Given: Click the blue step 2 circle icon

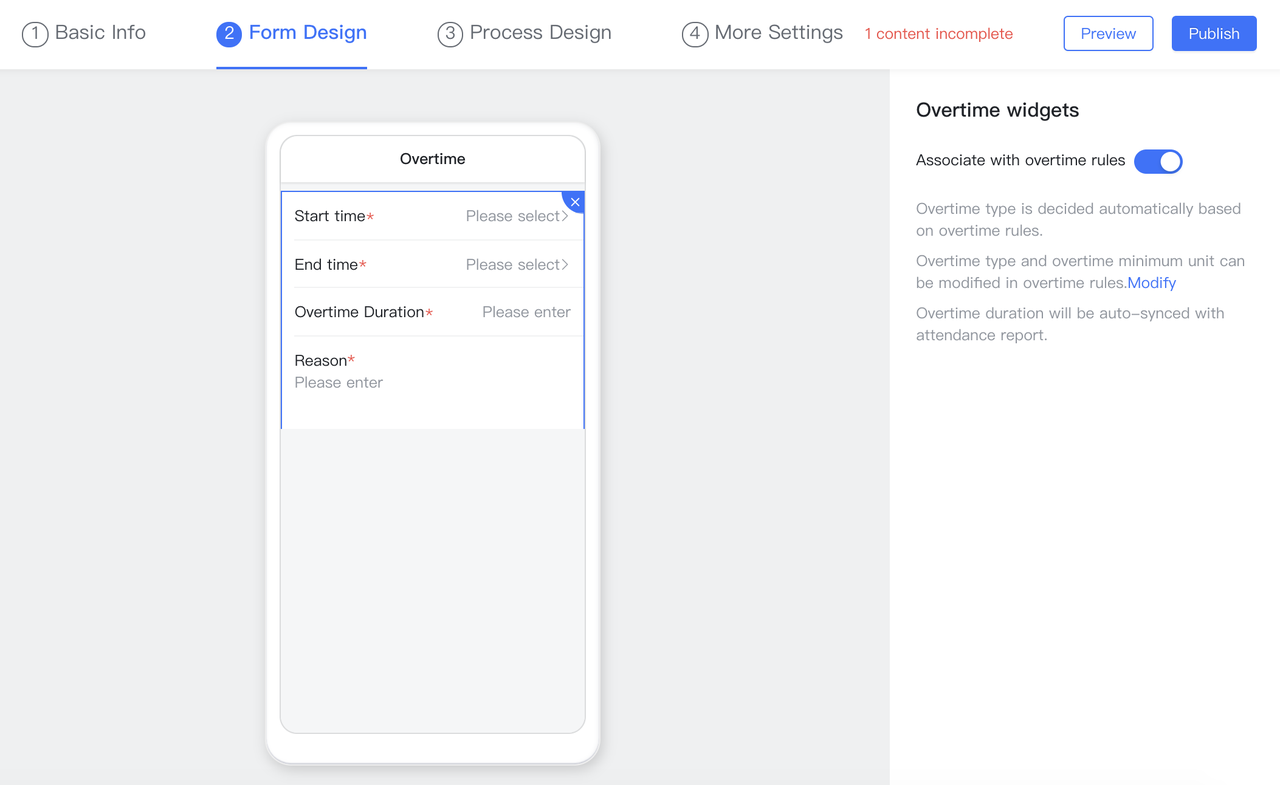Looking at the screenshot, I should pyautogui.click(x=229, y=34).
